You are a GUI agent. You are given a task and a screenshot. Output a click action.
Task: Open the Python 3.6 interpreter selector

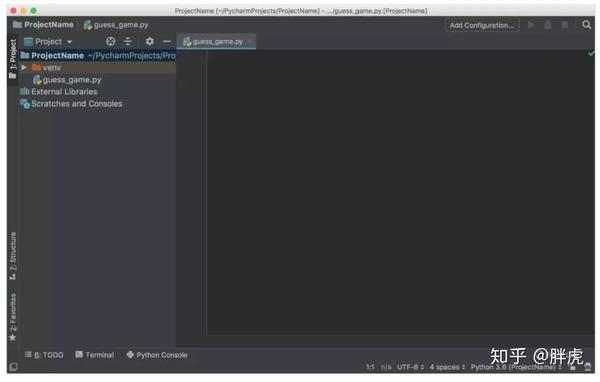pyautogui.click(x=516, y=367)
